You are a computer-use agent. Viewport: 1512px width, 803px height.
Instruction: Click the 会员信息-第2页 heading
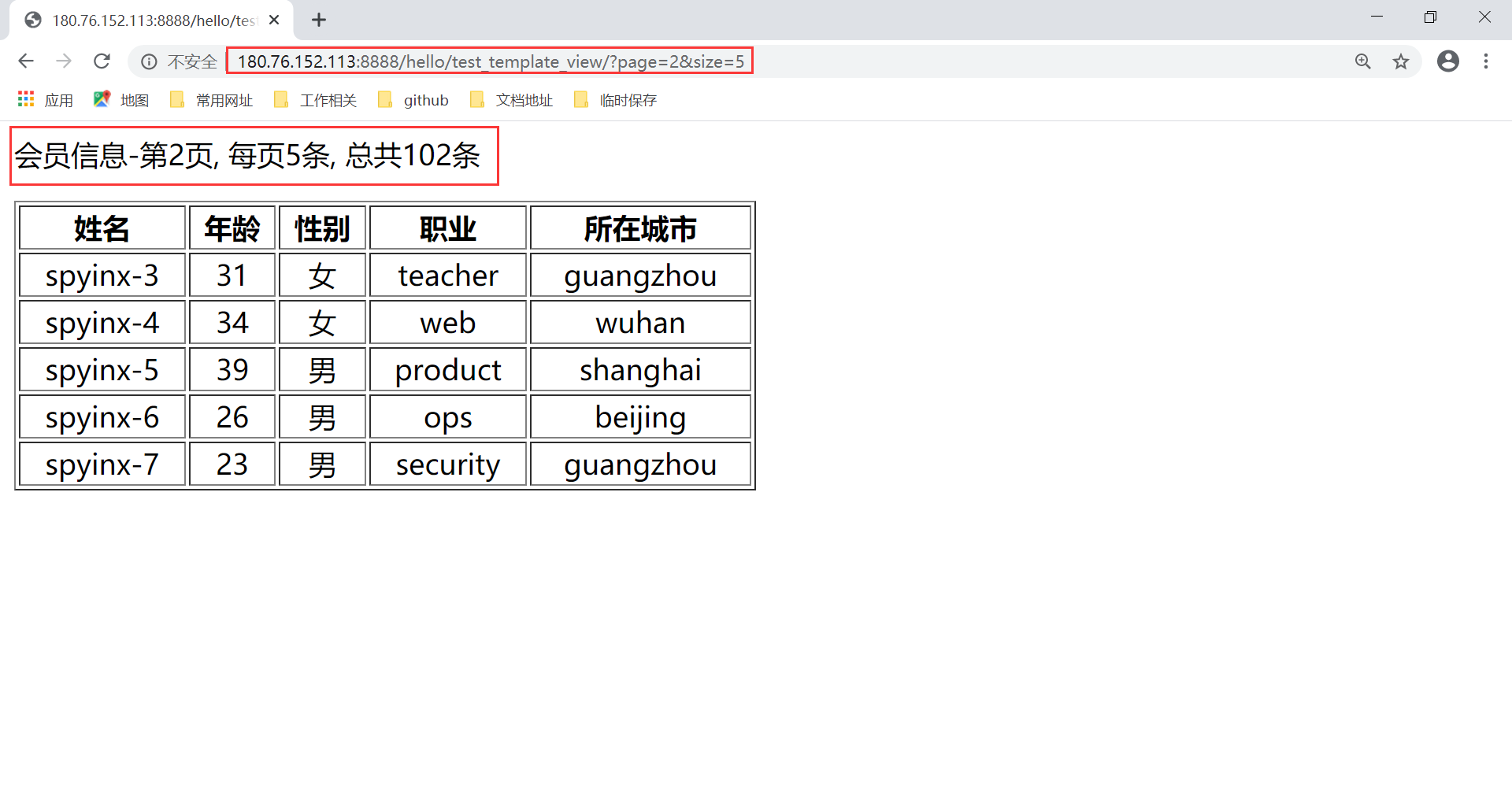pos(247,156)
